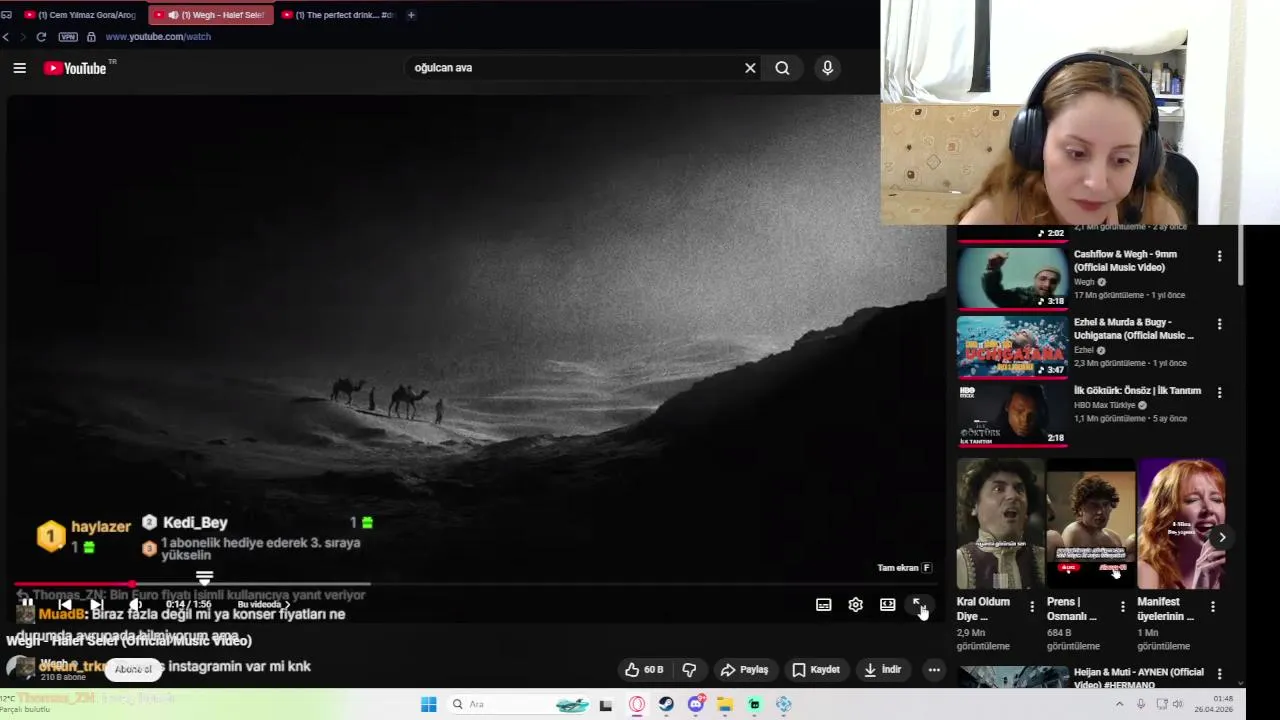Mute the video player volume
Screen dimensions: 1280x720
(135, 604)
